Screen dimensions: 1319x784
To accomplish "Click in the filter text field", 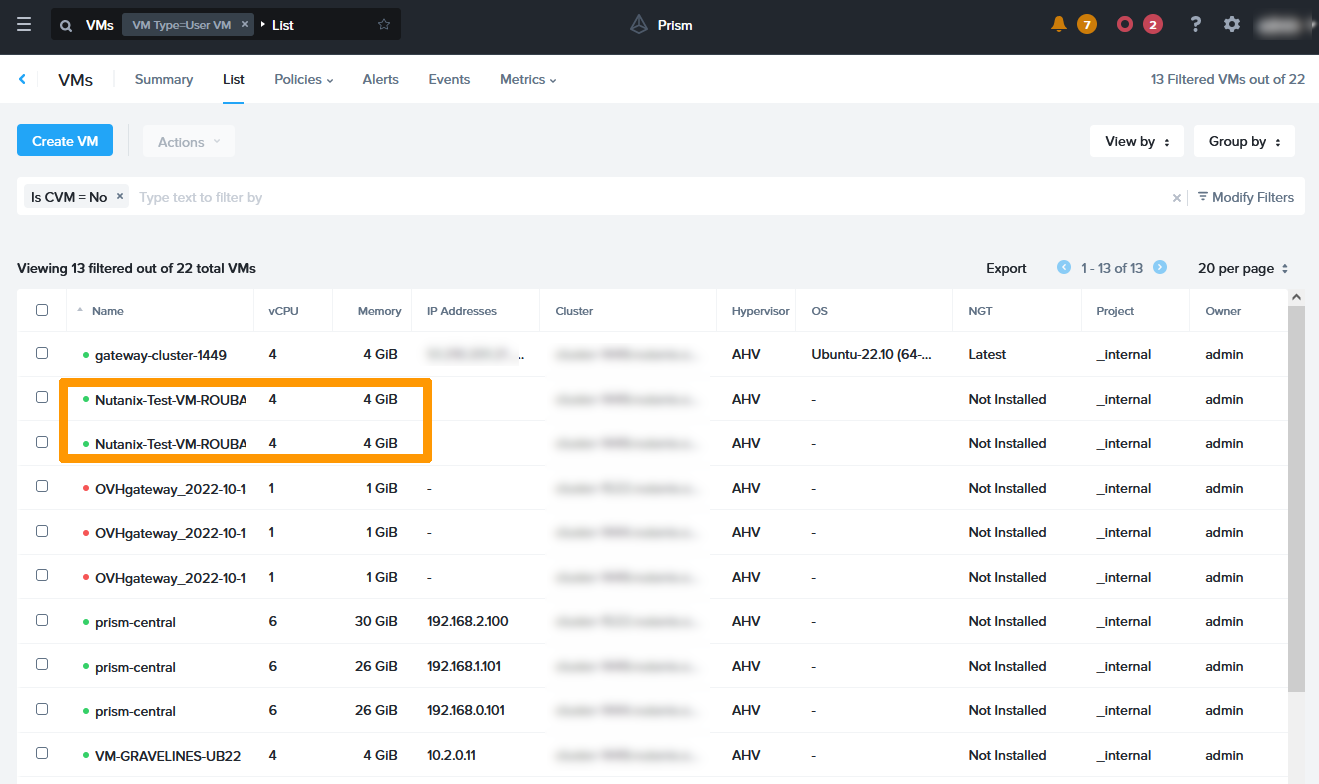I will coord(600,197).
